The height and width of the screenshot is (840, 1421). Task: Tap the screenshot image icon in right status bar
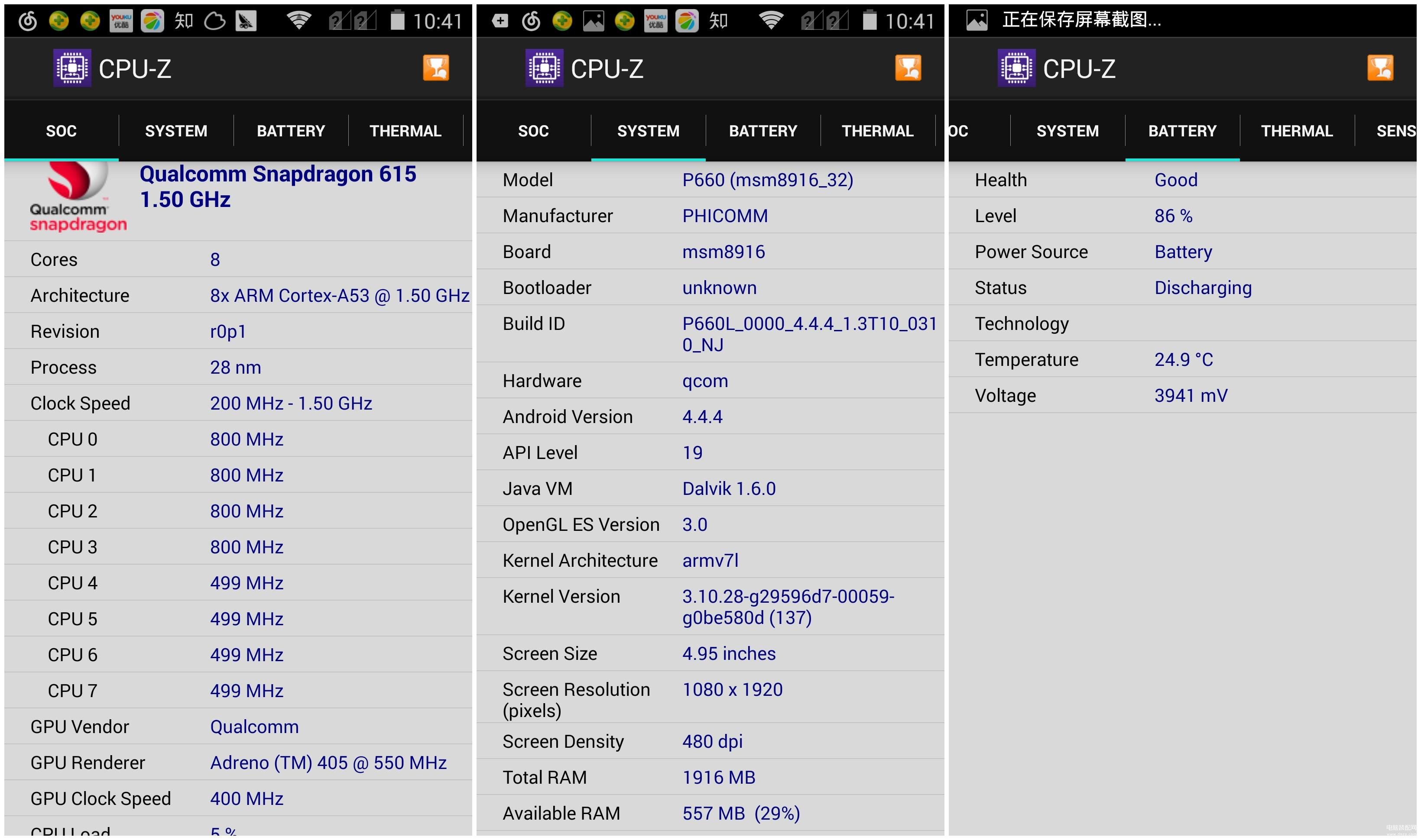click(x=977, y=20)
